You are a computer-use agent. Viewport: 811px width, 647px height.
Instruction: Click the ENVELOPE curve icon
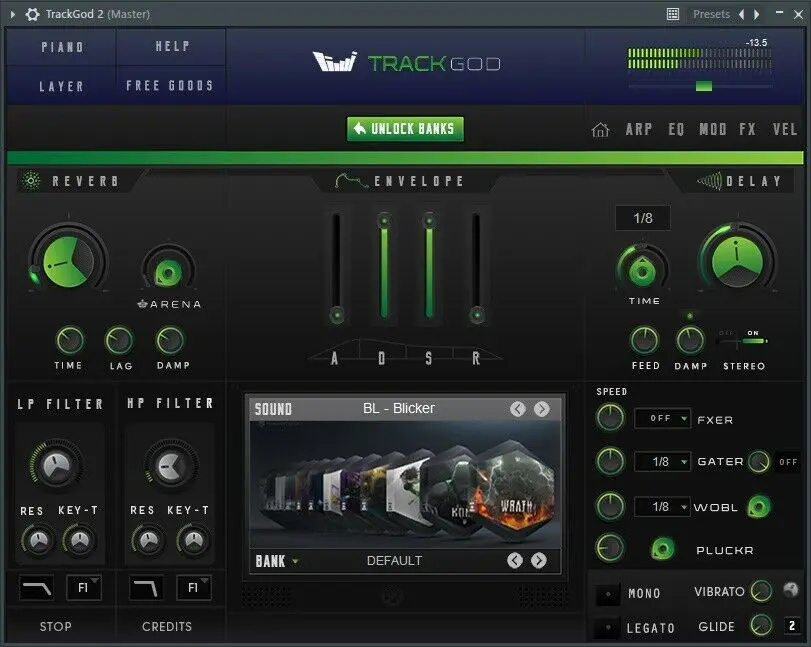coord(350,180)
